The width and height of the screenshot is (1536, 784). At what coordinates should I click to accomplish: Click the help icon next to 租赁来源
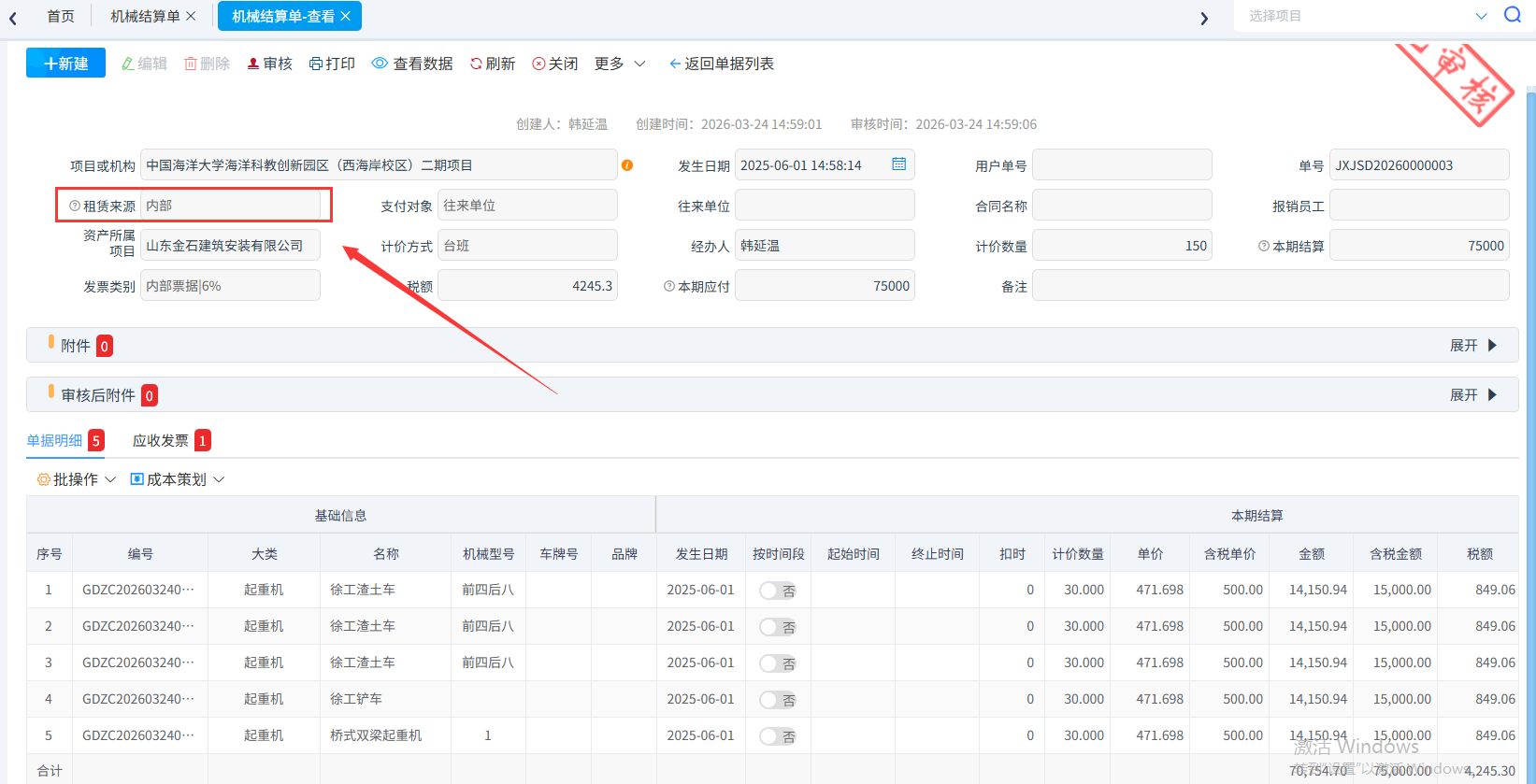75,206
